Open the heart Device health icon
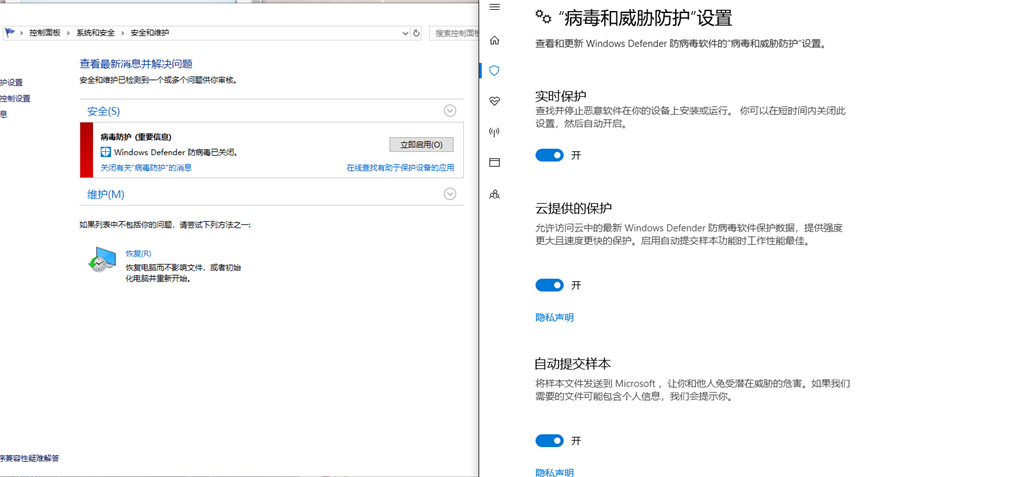Screen dimensions: 1024x477 494,101
